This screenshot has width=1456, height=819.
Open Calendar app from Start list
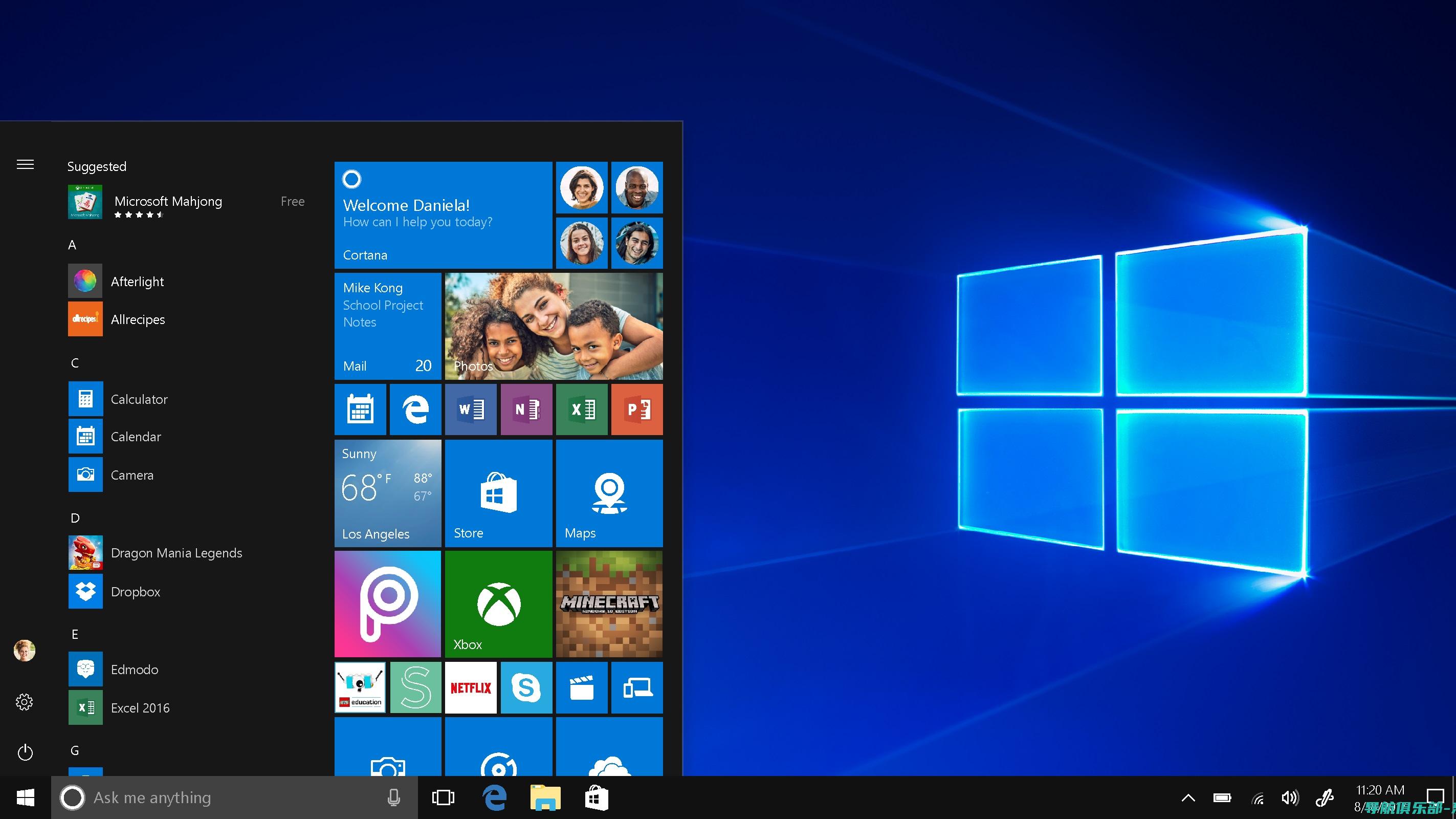click(x=134, y=436)
